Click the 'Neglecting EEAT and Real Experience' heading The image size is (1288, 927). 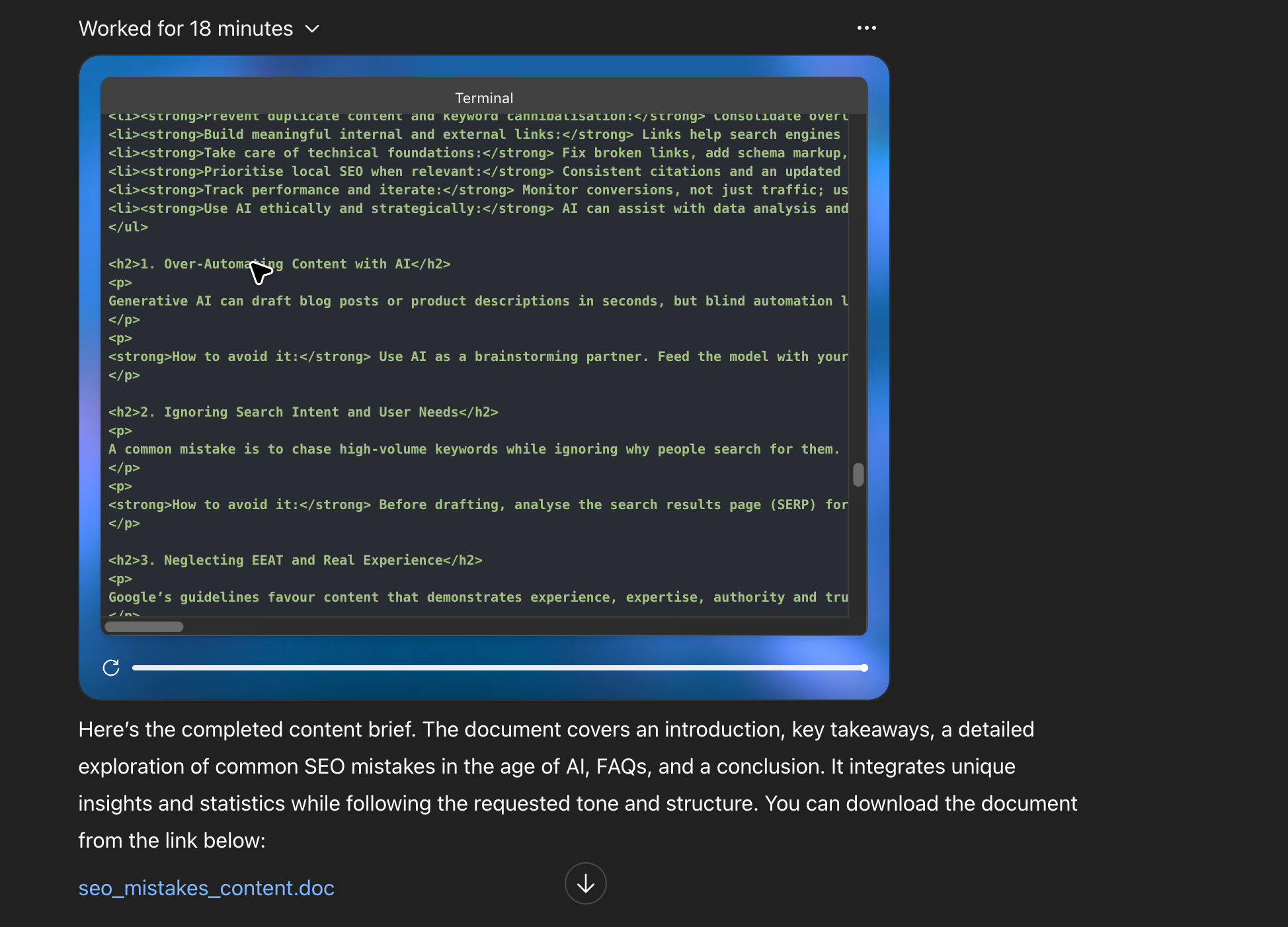[x=295, y=560]
